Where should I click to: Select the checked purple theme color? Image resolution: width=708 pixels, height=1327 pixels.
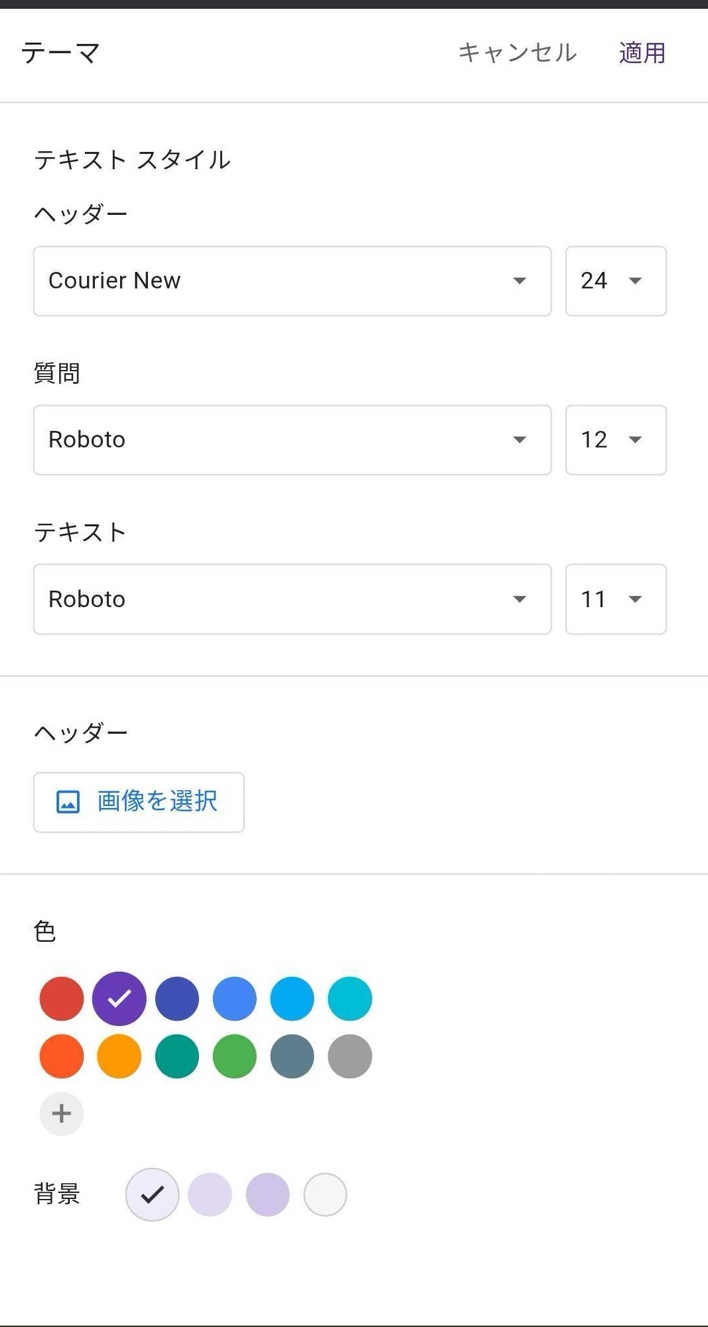119,999
